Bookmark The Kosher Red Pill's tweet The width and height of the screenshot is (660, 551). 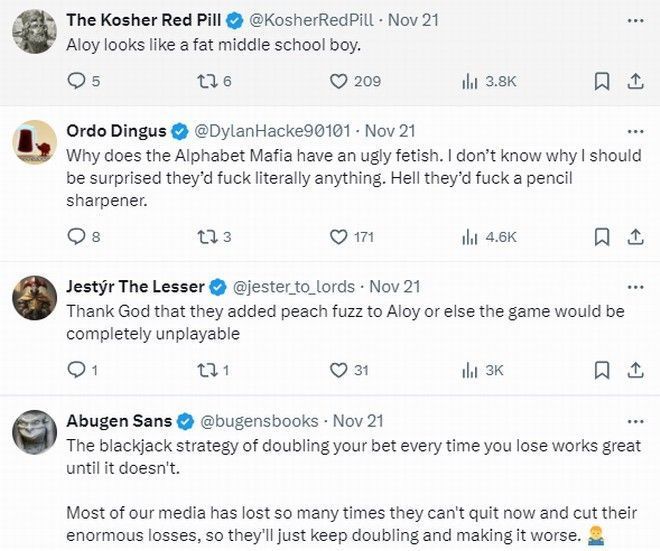601,81
